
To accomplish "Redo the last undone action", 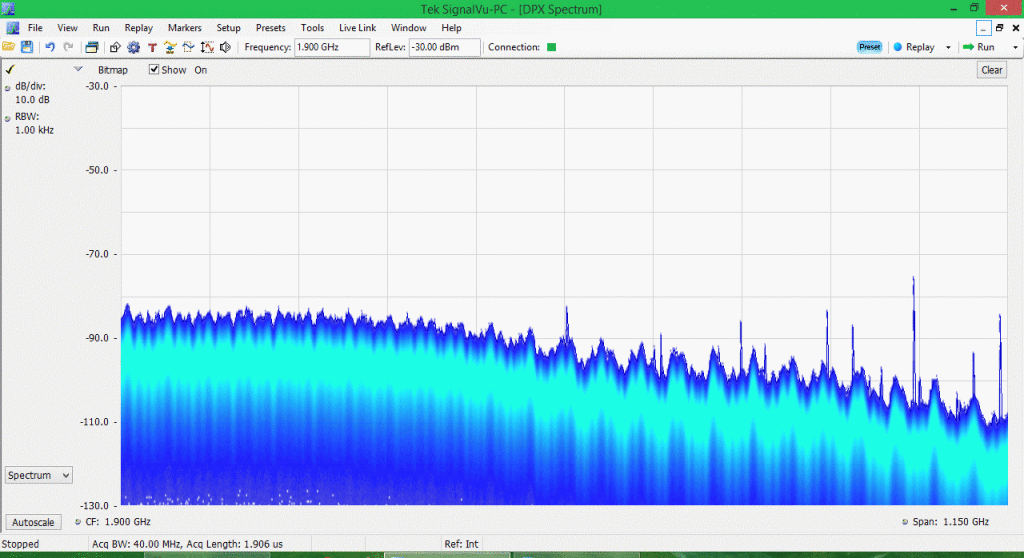I will point(68,47).
